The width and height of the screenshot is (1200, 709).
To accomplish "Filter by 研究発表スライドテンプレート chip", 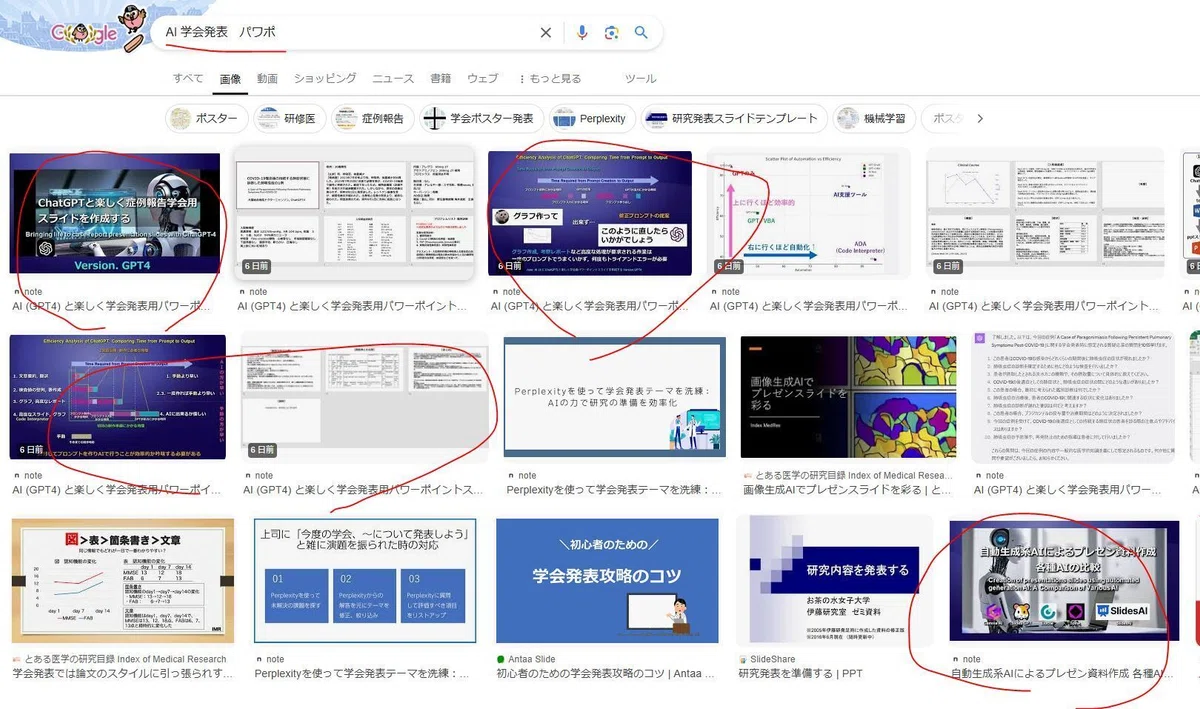I will (x=734, y=118).
